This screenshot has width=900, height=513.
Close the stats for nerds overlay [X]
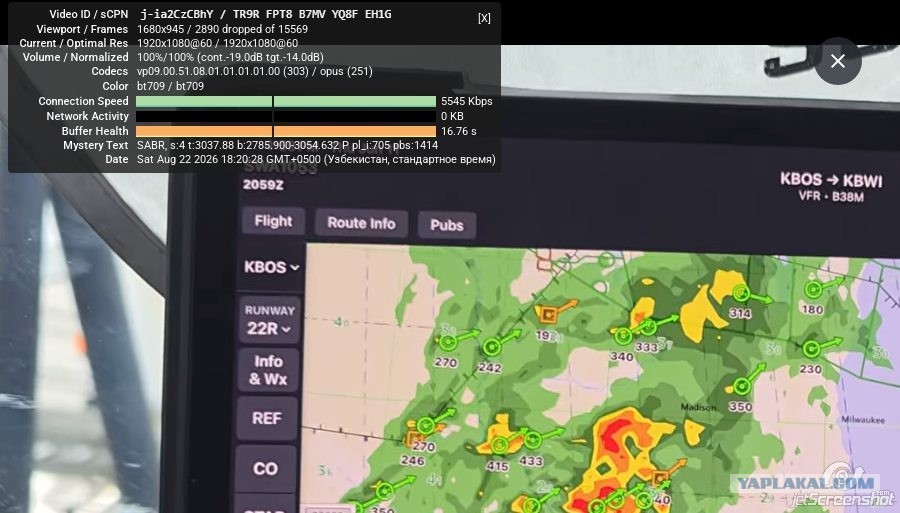[484, 18]
